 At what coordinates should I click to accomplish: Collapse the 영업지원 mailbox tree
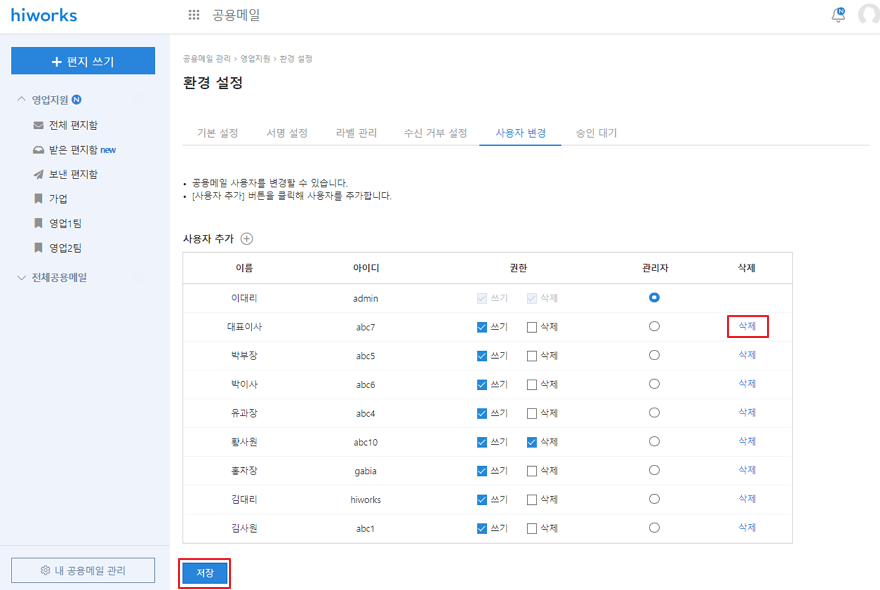tap(22, 100)
